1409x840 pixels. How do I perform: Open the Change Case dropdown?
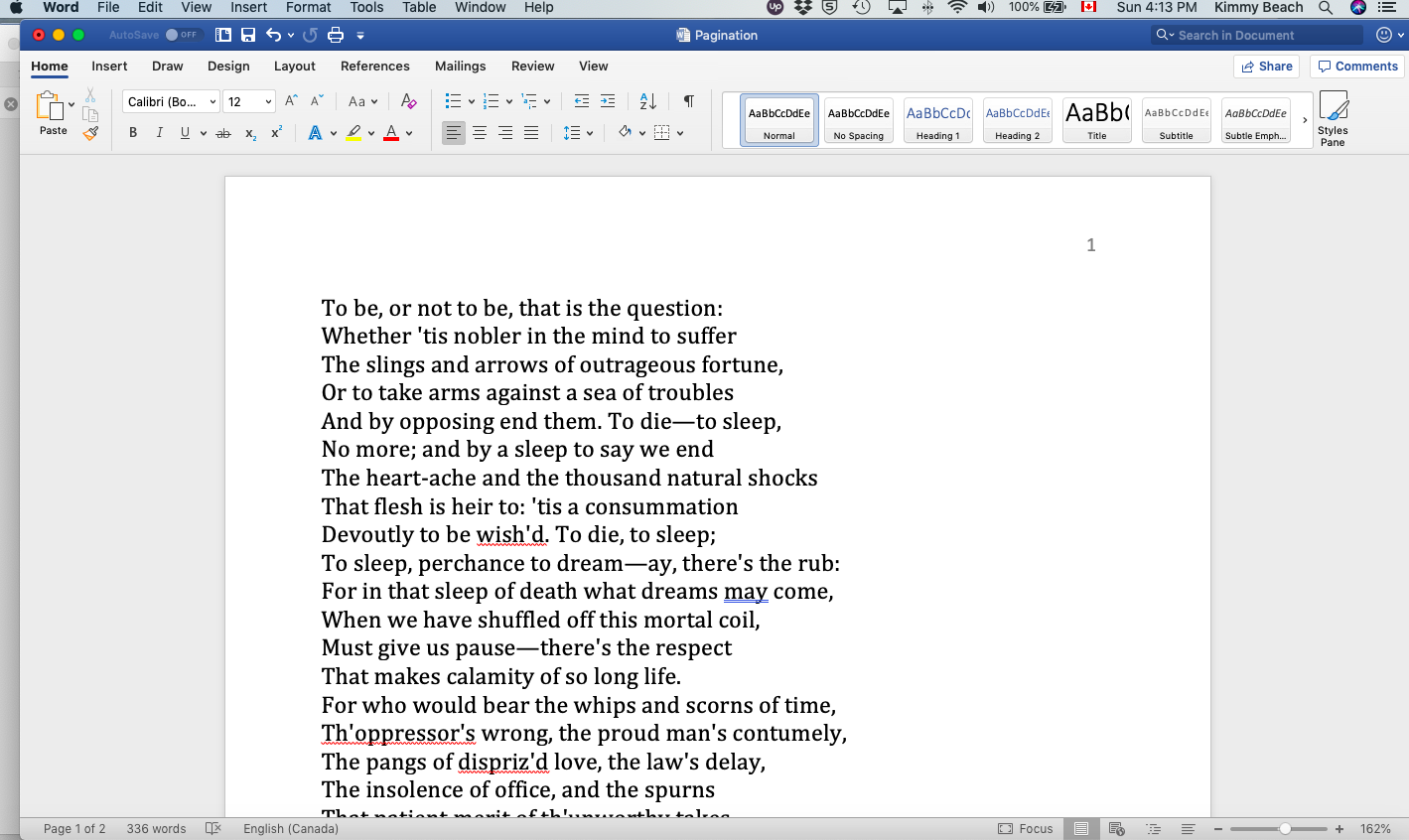pyautogui.click(x=362, y=101)
